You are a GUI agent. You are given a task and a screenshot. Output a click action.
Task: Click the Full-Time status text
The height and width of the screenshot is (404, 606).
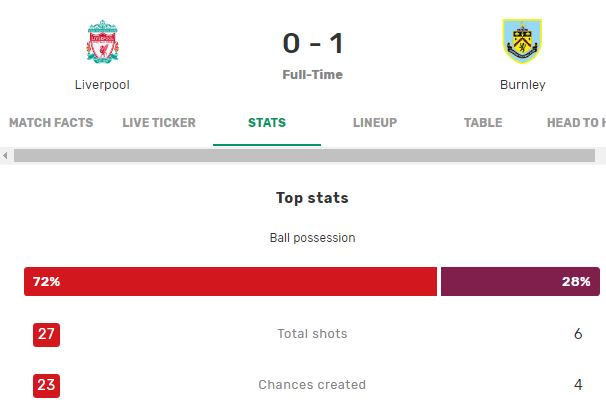pyautogui.click(x=312, y=75)
